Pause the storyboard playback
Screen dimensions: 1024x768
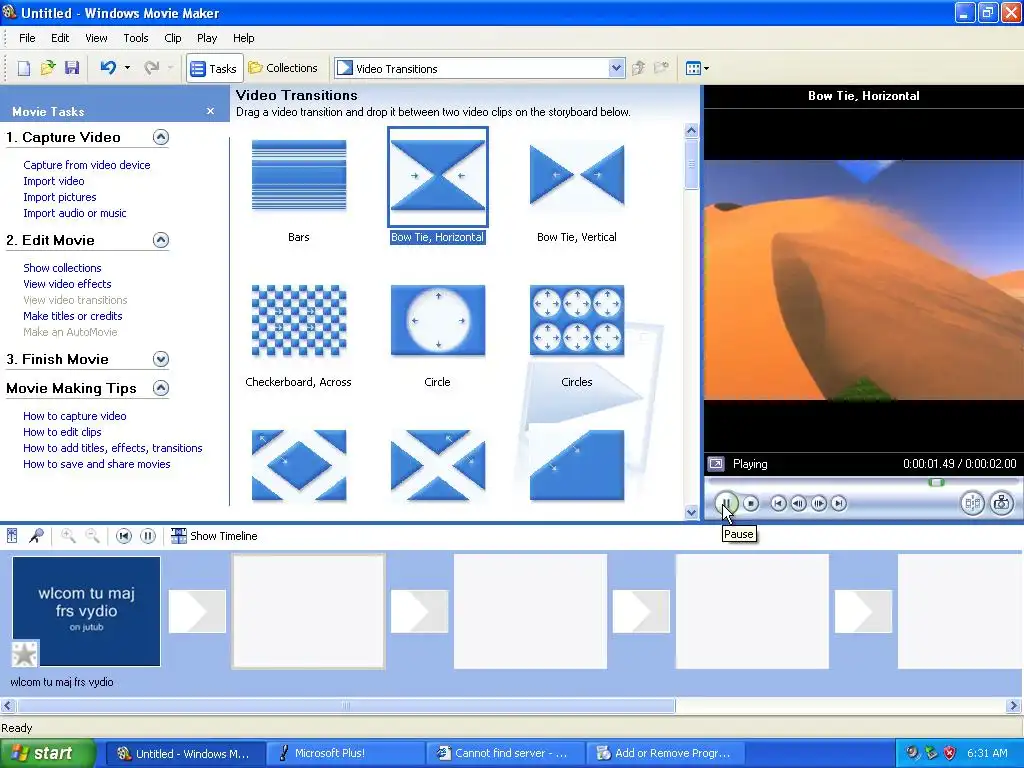(148, 536)
